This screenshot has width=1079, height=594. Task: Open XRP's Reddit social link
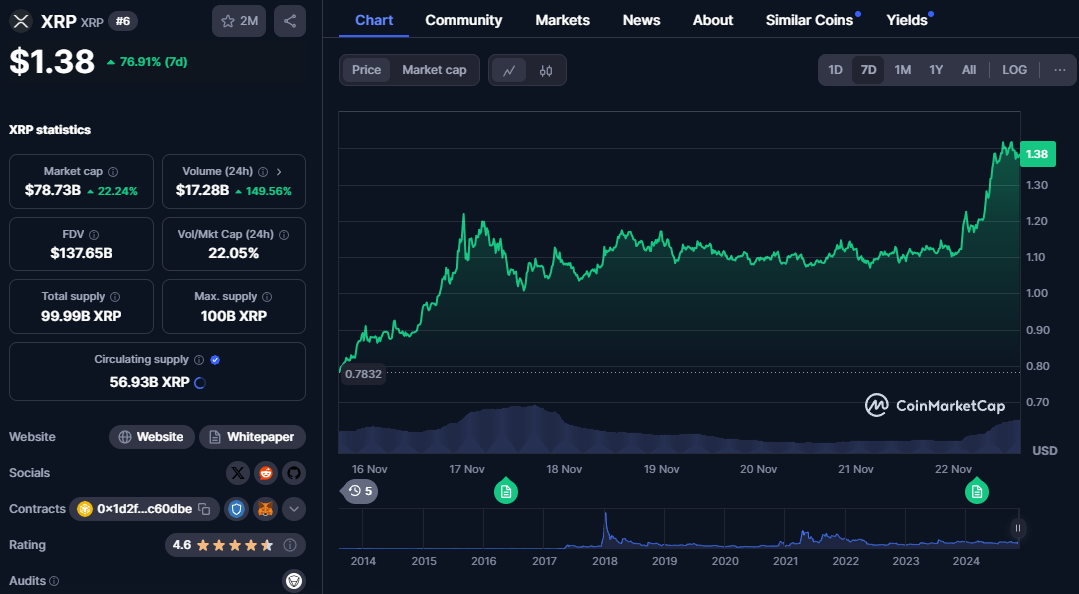coord(266,473)
